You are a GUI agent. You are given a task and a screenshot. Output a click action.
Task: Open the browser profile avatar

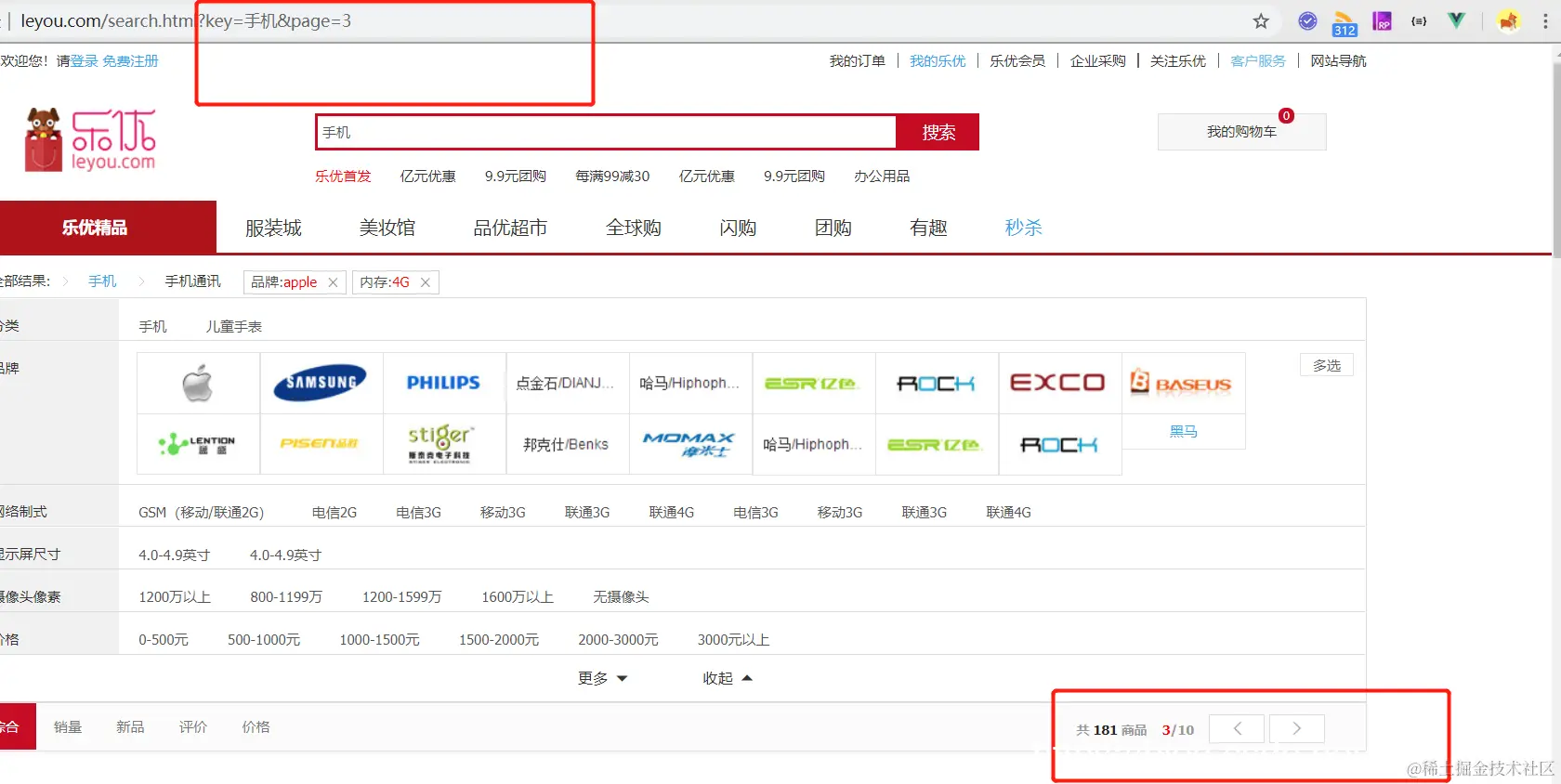(x=1509, y=20)
